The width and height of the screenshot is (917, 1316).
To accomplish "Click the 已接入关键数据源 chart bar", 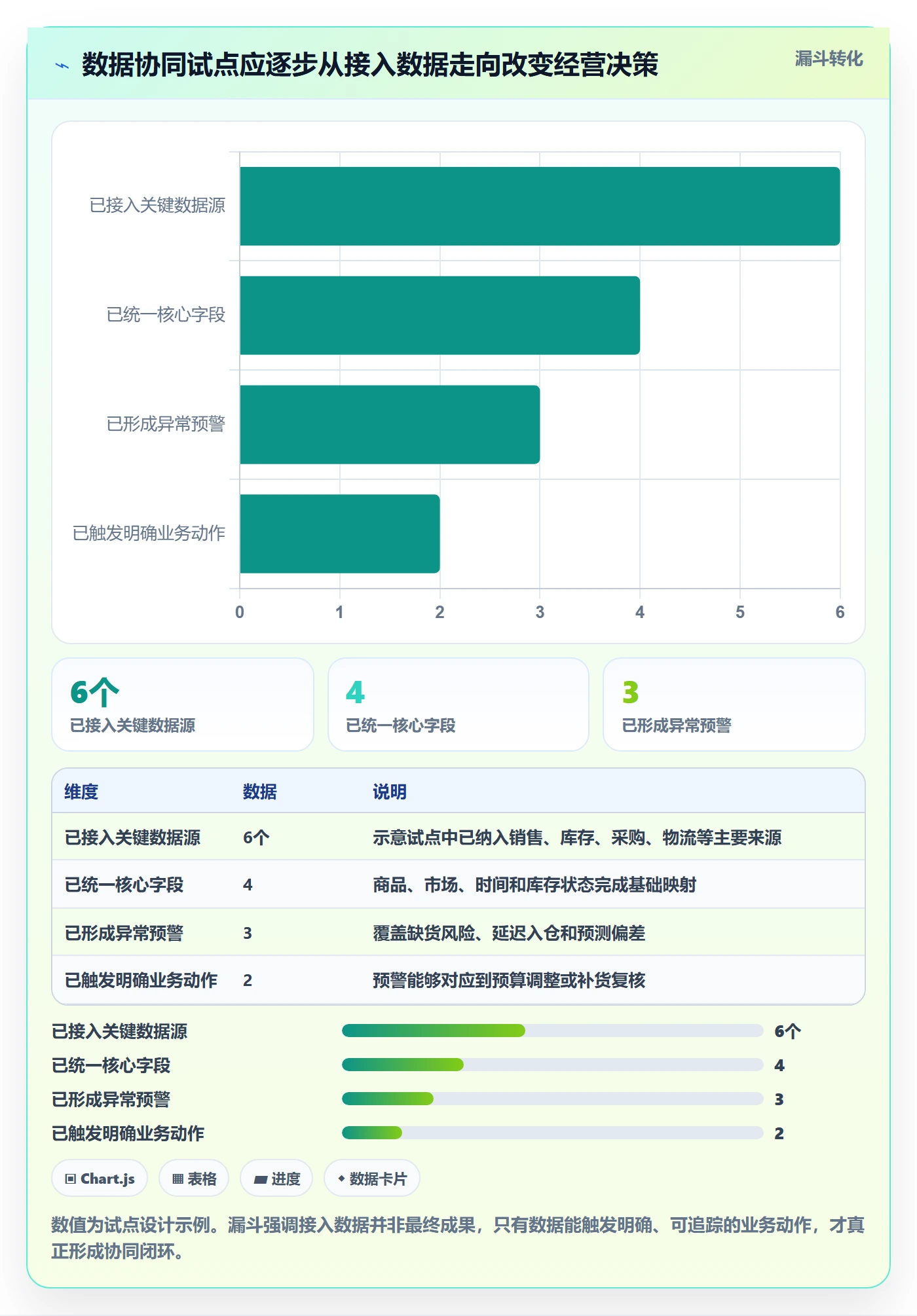I will 540,206.
